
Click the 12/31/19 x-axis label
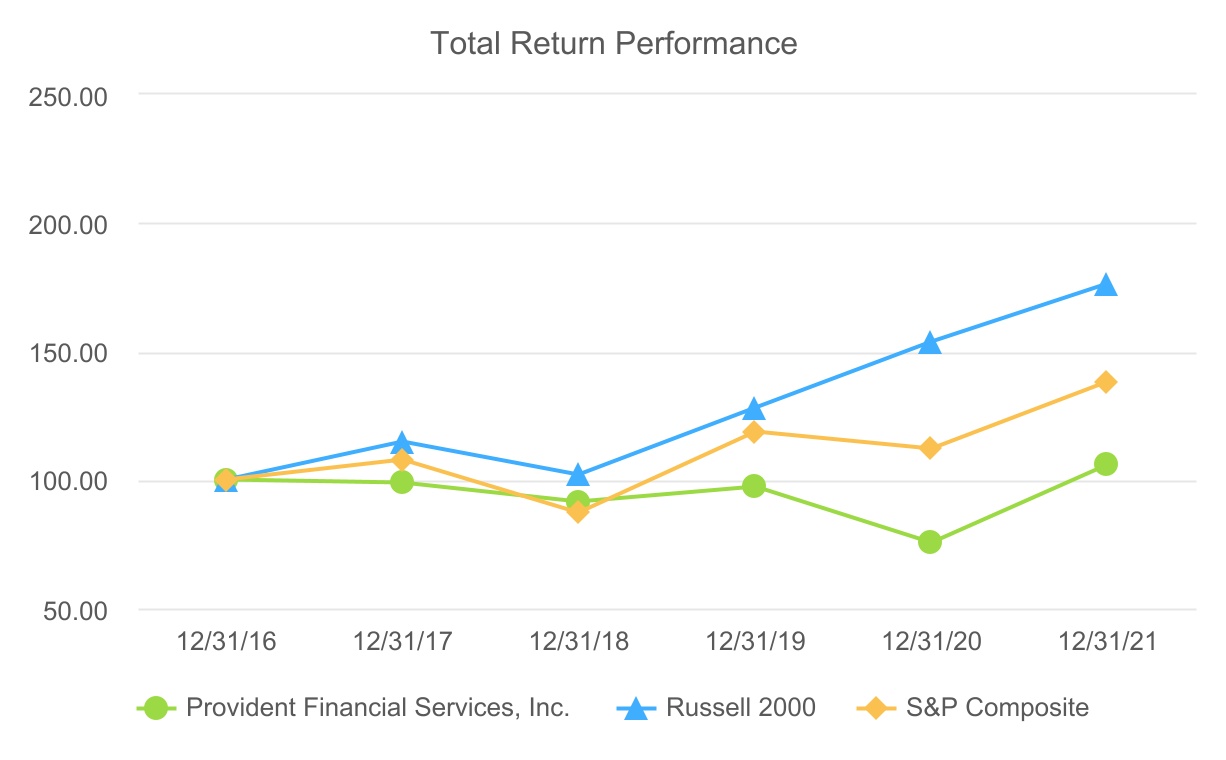753,642
